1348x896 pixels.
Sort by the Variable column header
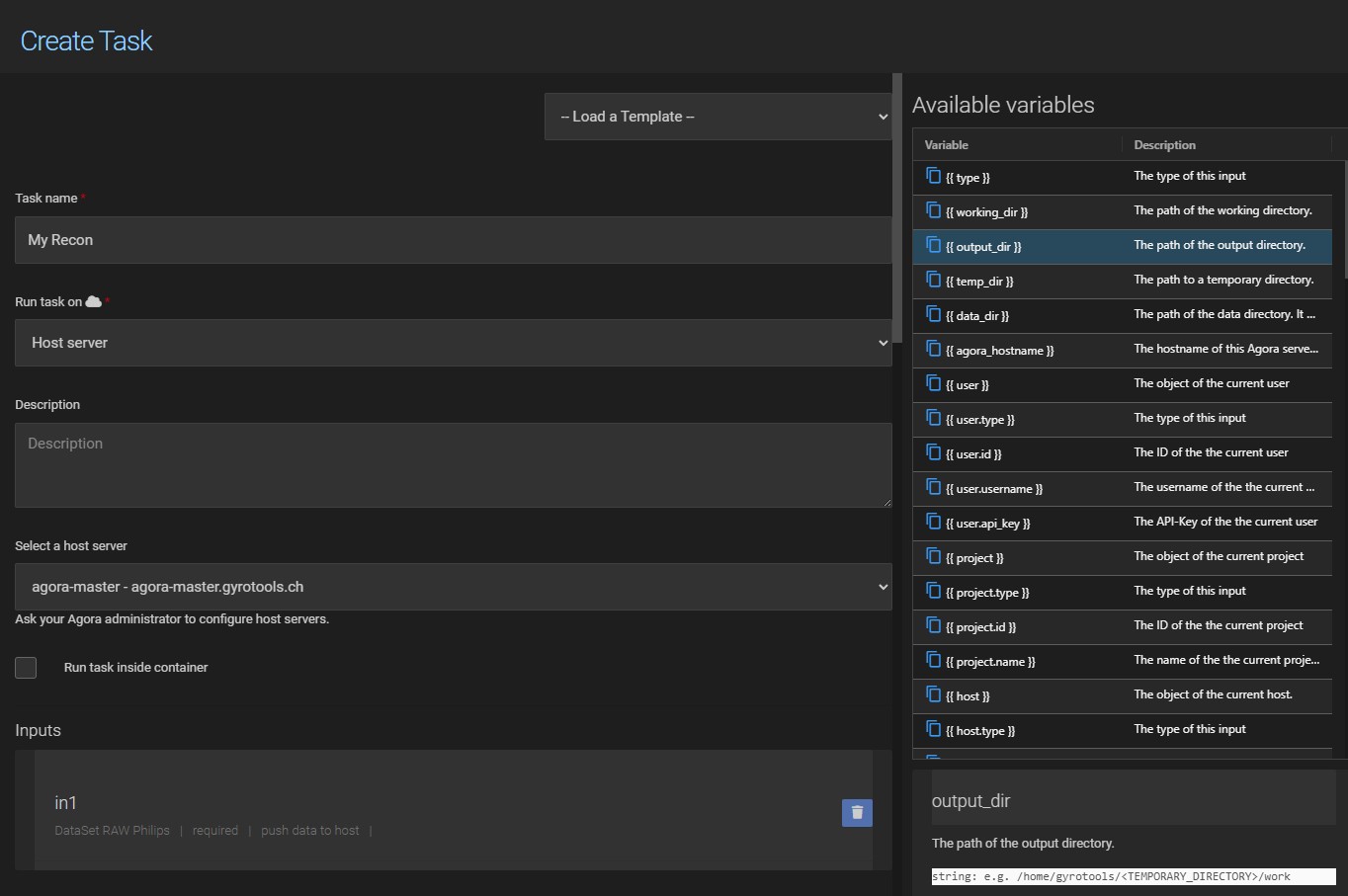coord(947,145)
